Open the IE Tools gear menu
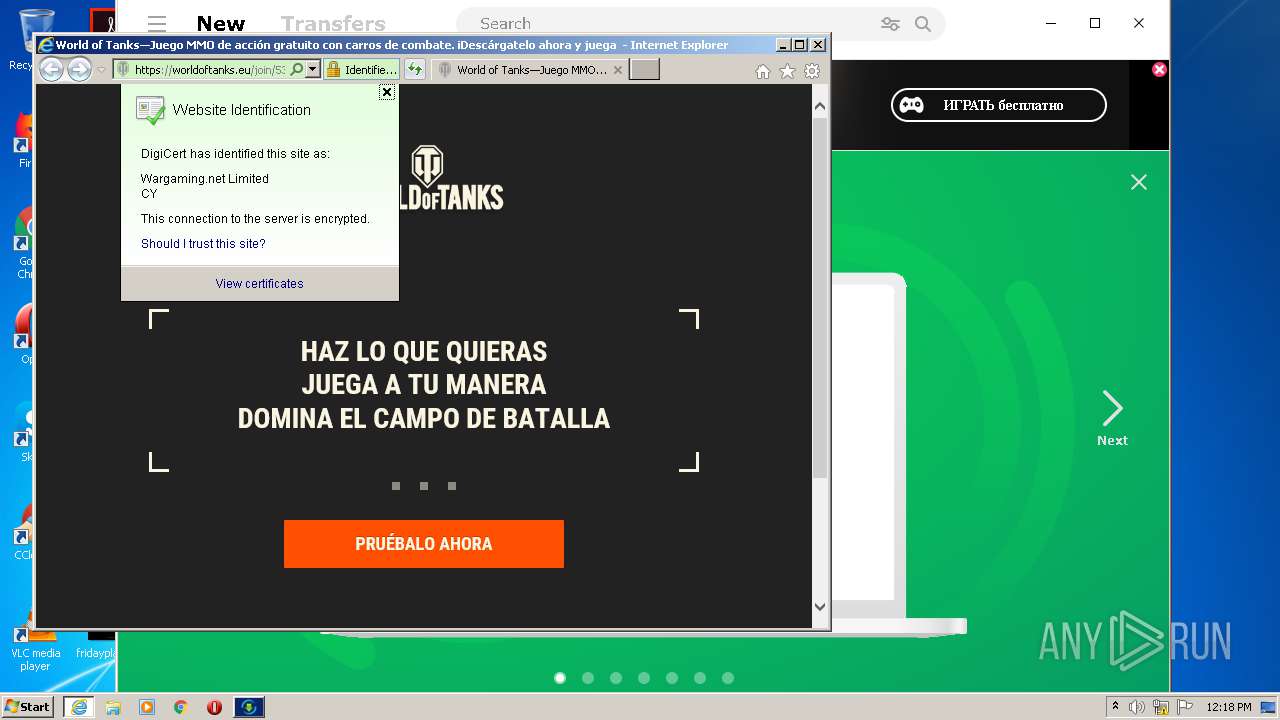Image resolution: width=1280 pixels, height=720 pixels. [812, 71]
